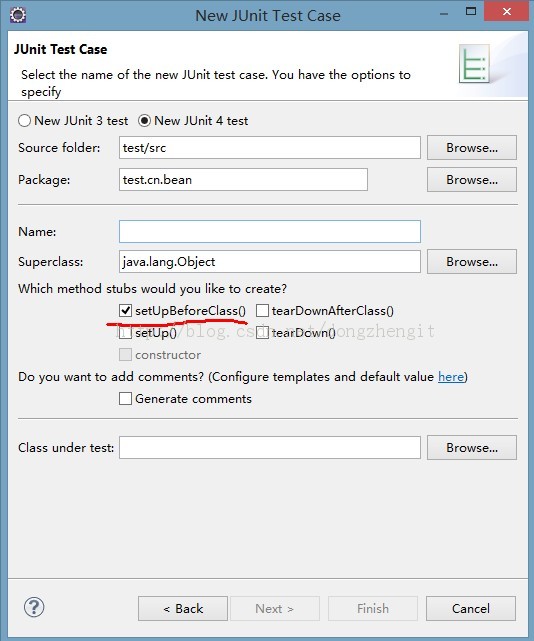Go to previous page with Back
Screen dimensions: 534x641
(x=183, y=609)
